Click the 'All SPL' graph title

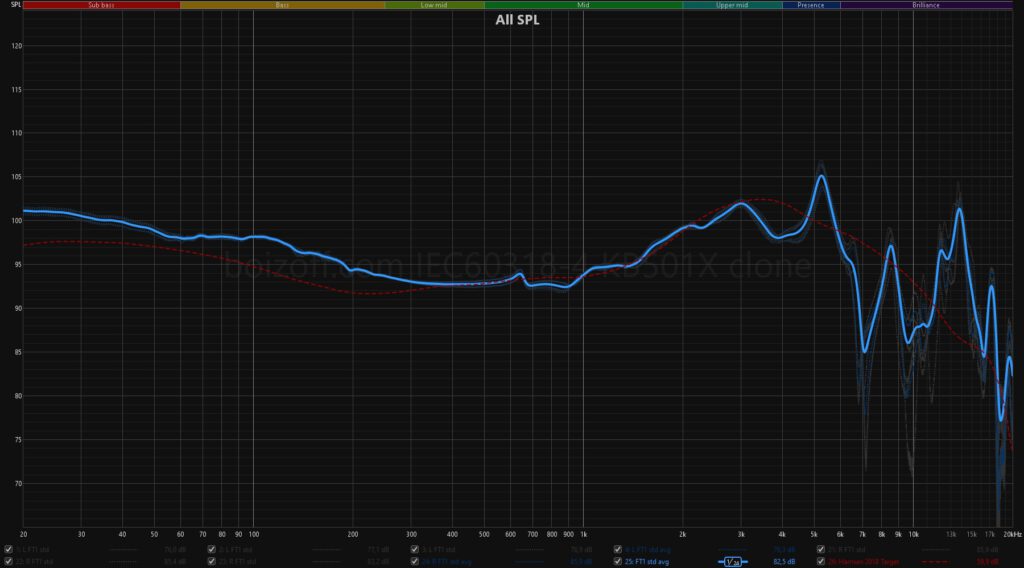click(x=517, y=20)
